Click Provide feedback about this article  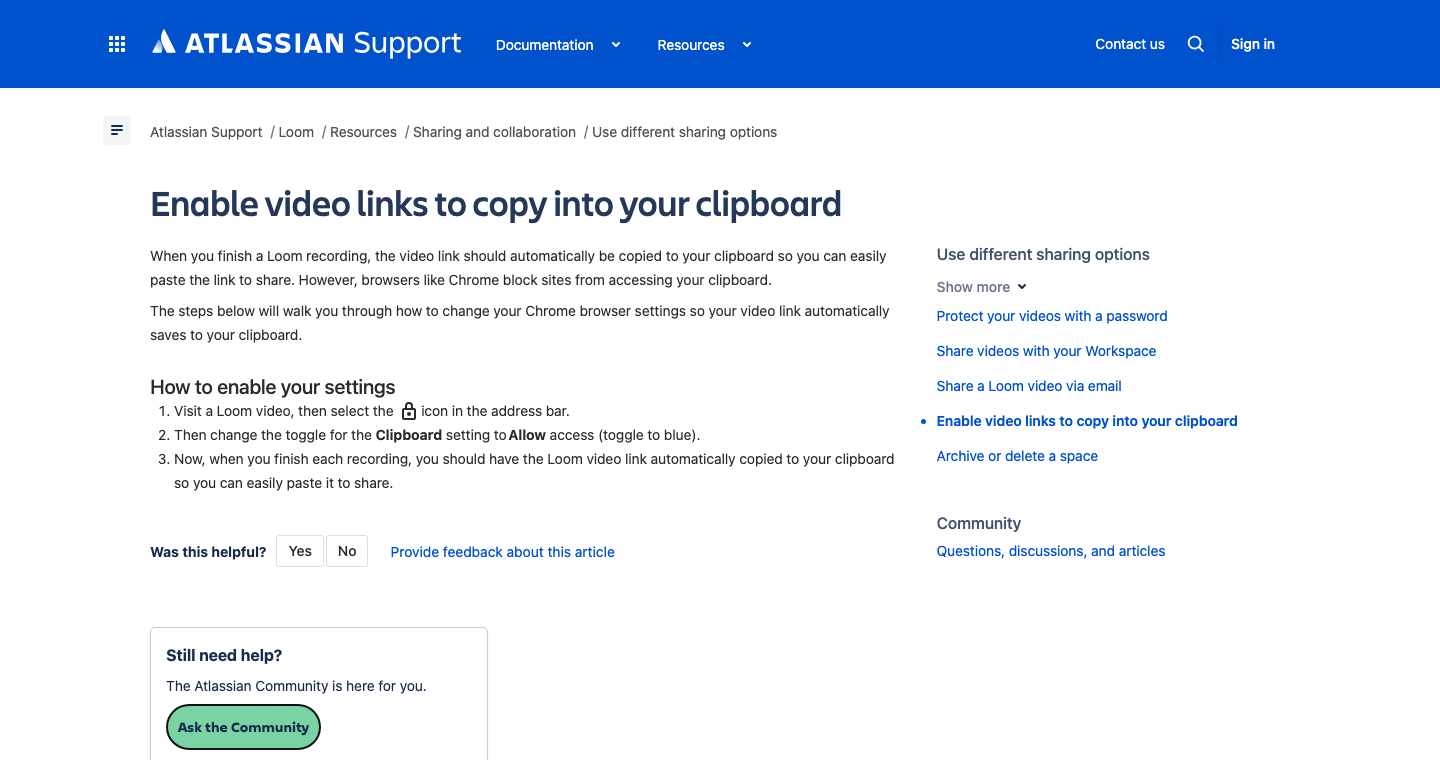click(x=502, y=552)
